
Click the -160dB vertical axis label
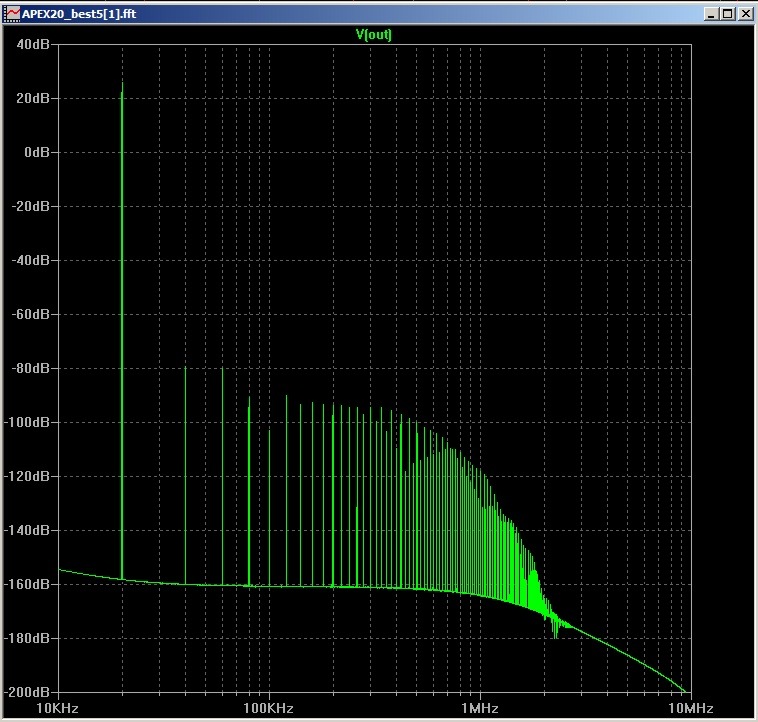pyautogui.click(x=27, y=584)
